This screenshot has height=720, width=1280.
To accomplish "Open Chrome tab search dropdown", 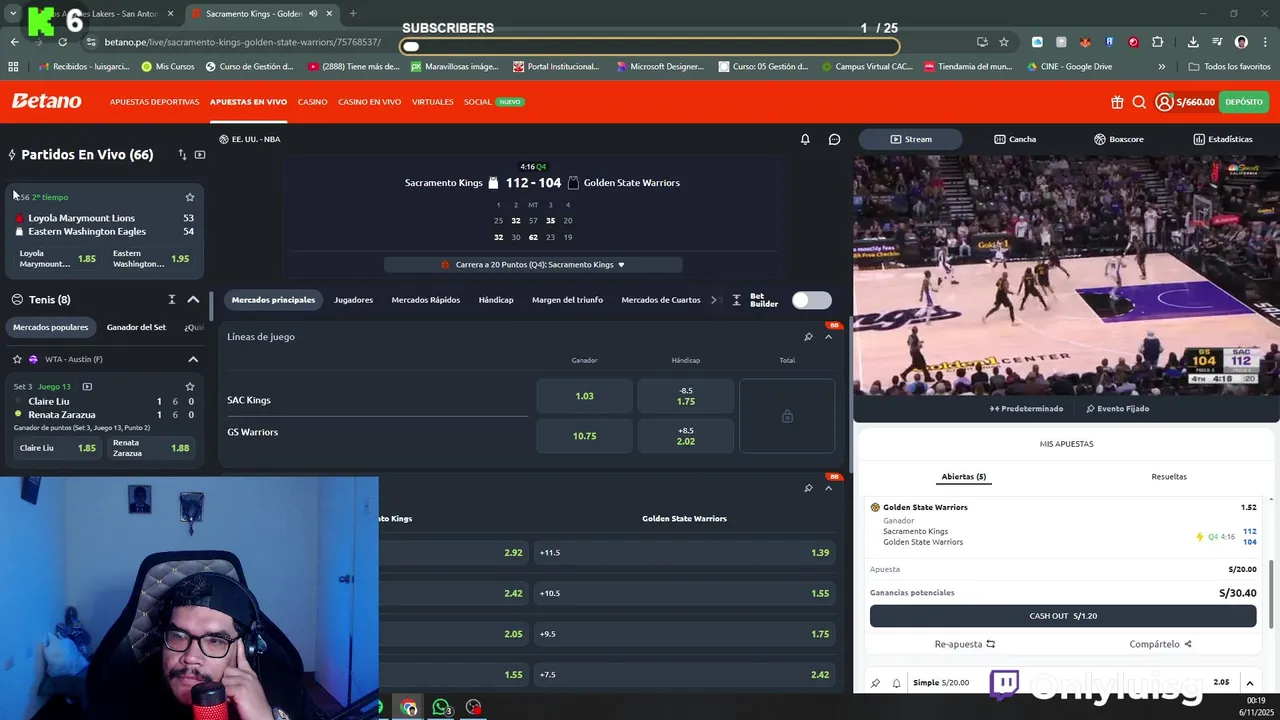I will 13,14.
